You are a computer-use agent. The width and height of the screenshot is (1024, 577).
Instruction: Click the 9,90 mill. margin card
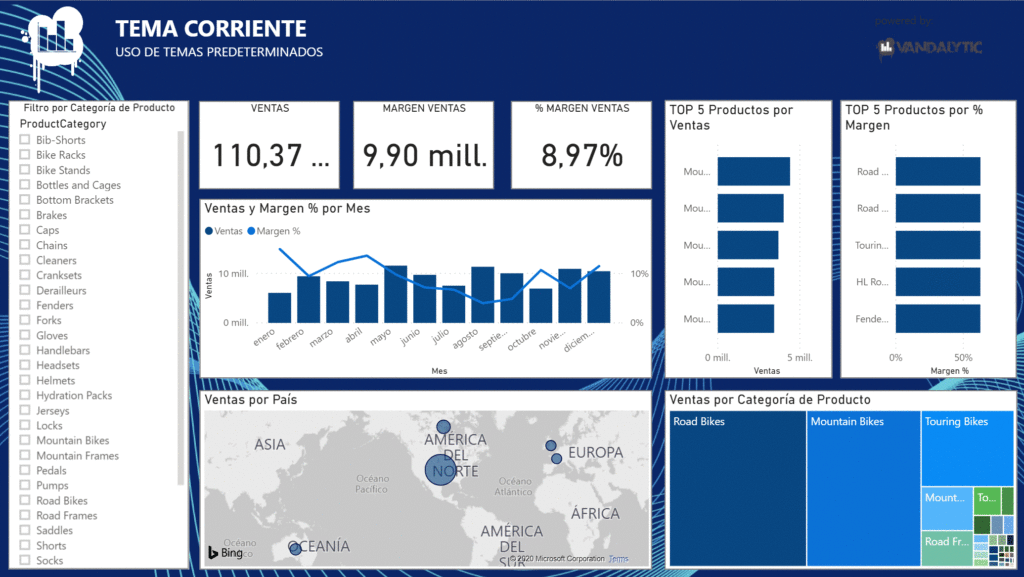[x=424, y=145]
